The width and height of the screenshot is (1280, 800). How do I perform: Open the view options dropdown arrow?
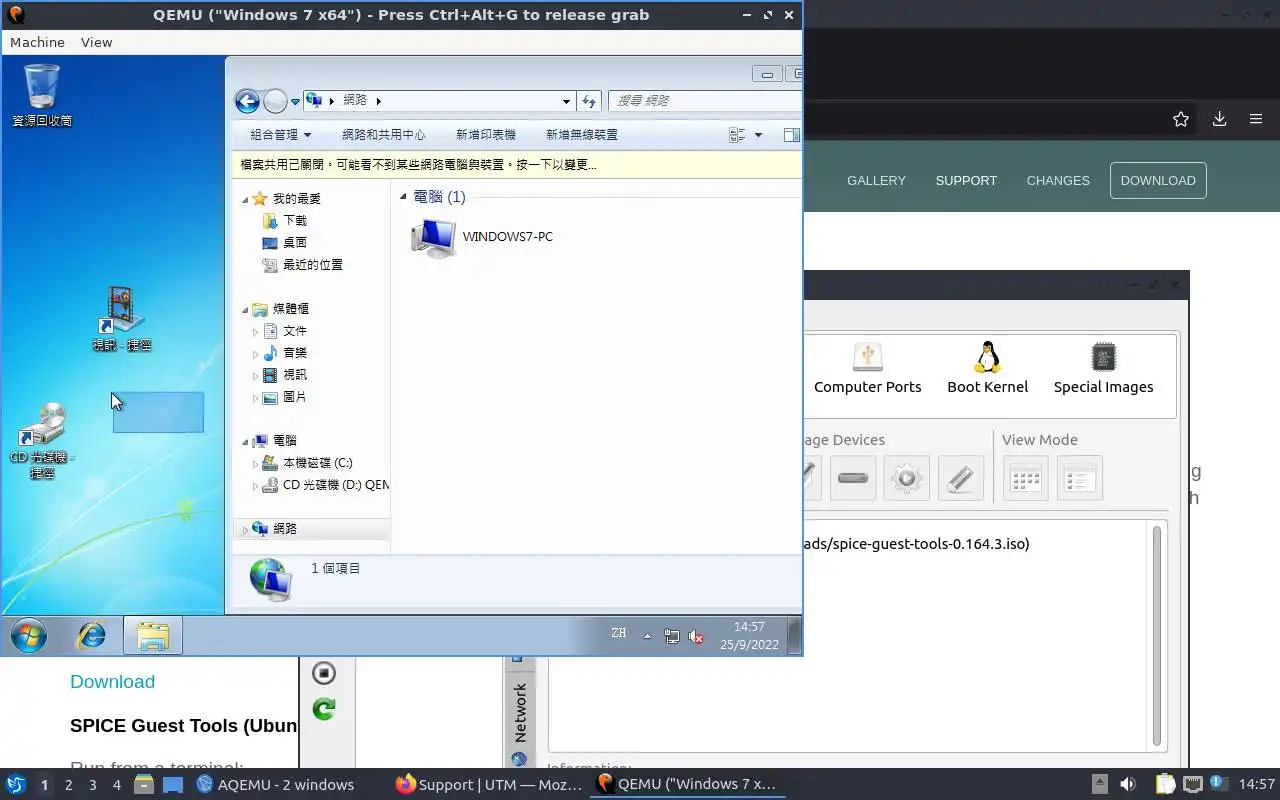[x=758, y=135]
